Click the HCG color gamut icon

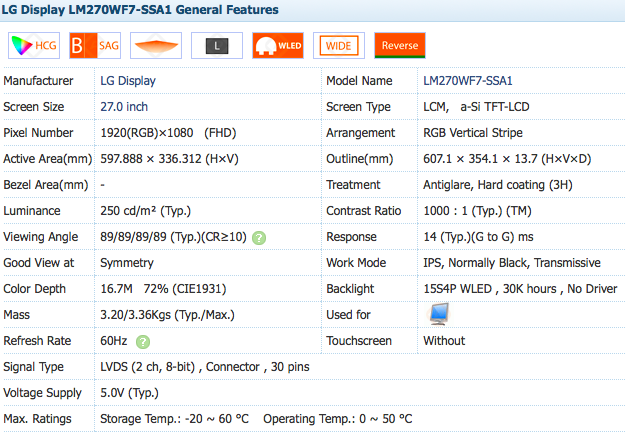click(32, 46)
